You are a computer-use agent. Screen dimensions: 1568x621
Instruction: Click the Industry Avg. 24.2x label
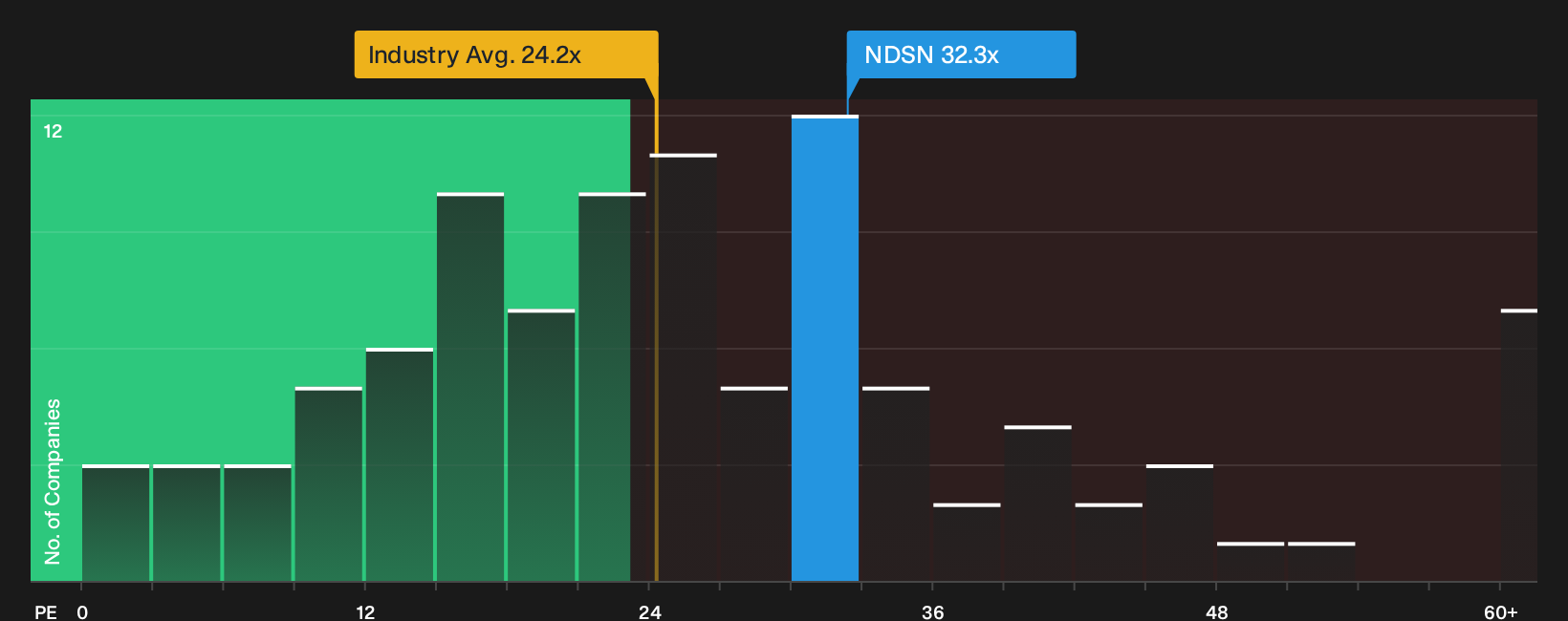point(506,54)
